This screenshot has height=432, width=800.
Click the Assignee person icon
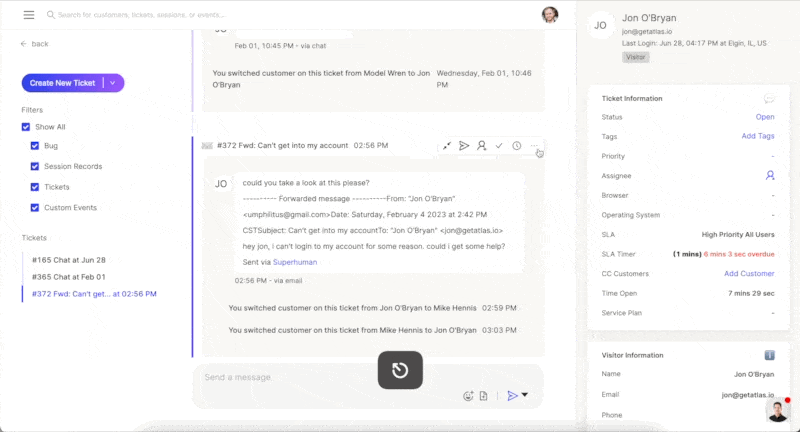[770, 175]
